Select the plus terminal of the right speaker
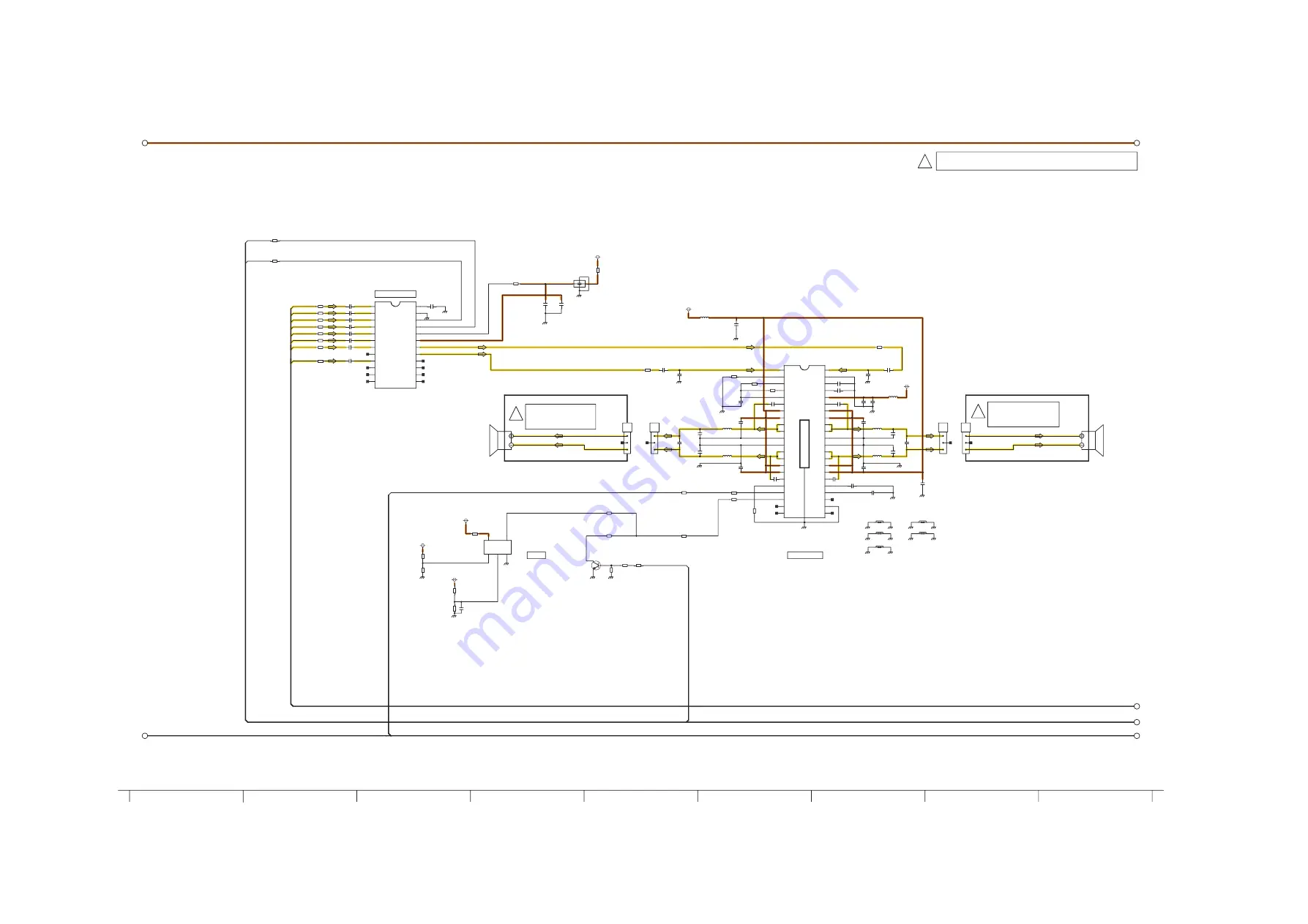This screenshot has height=924, width=1308. pos(1082,436)
